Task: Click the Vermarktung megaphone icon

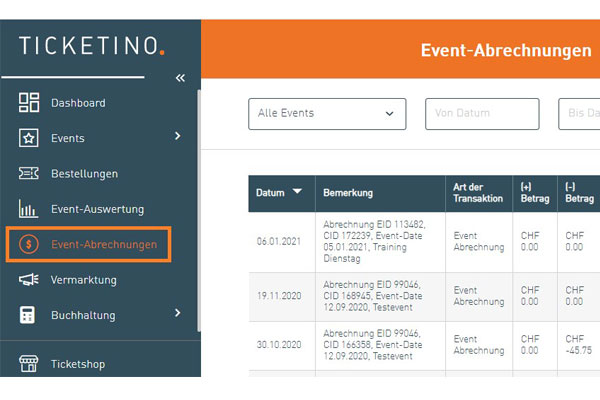Action: pos(29,280)
